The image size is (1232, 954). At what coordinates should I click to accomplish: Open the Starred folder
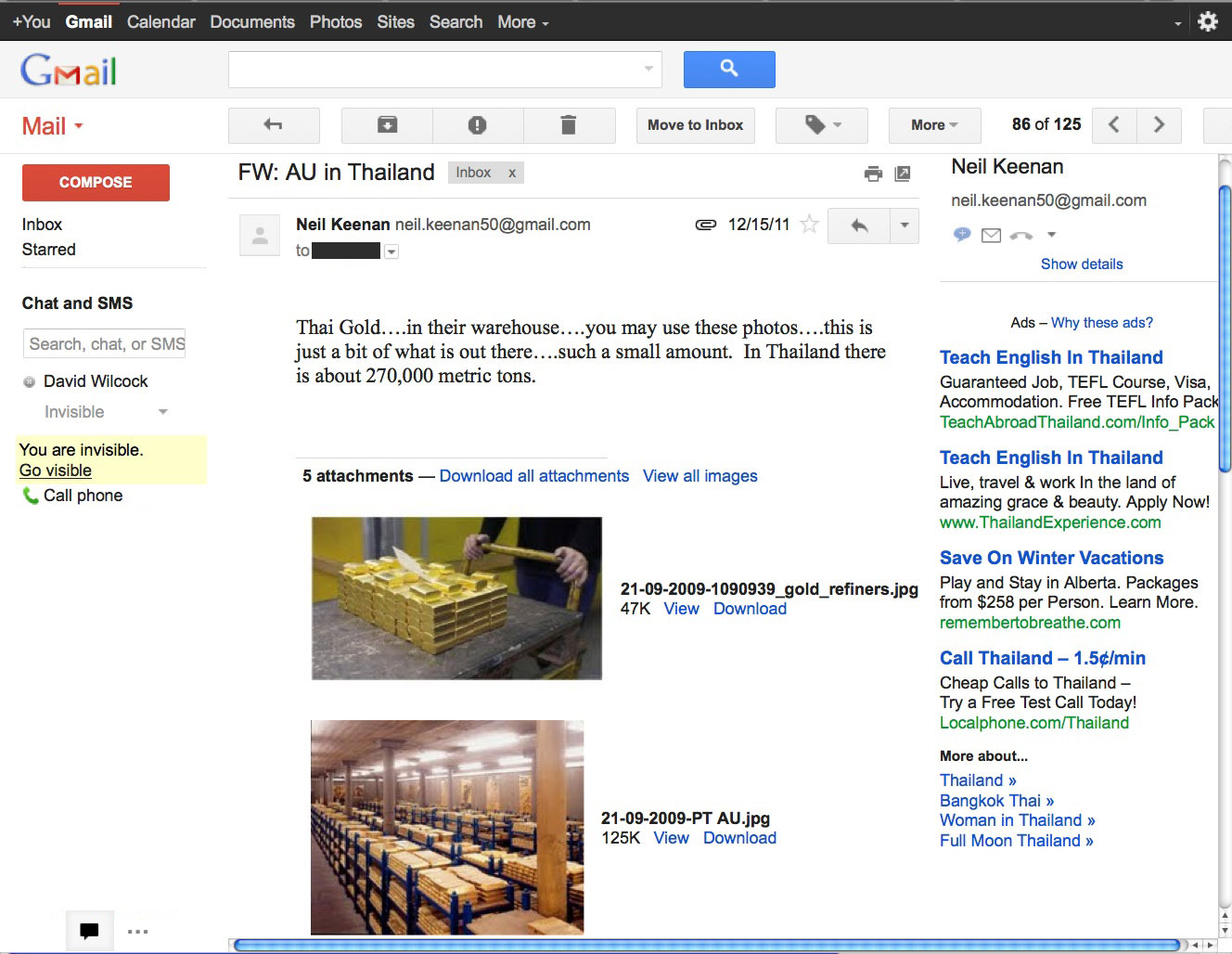[49, 250]
